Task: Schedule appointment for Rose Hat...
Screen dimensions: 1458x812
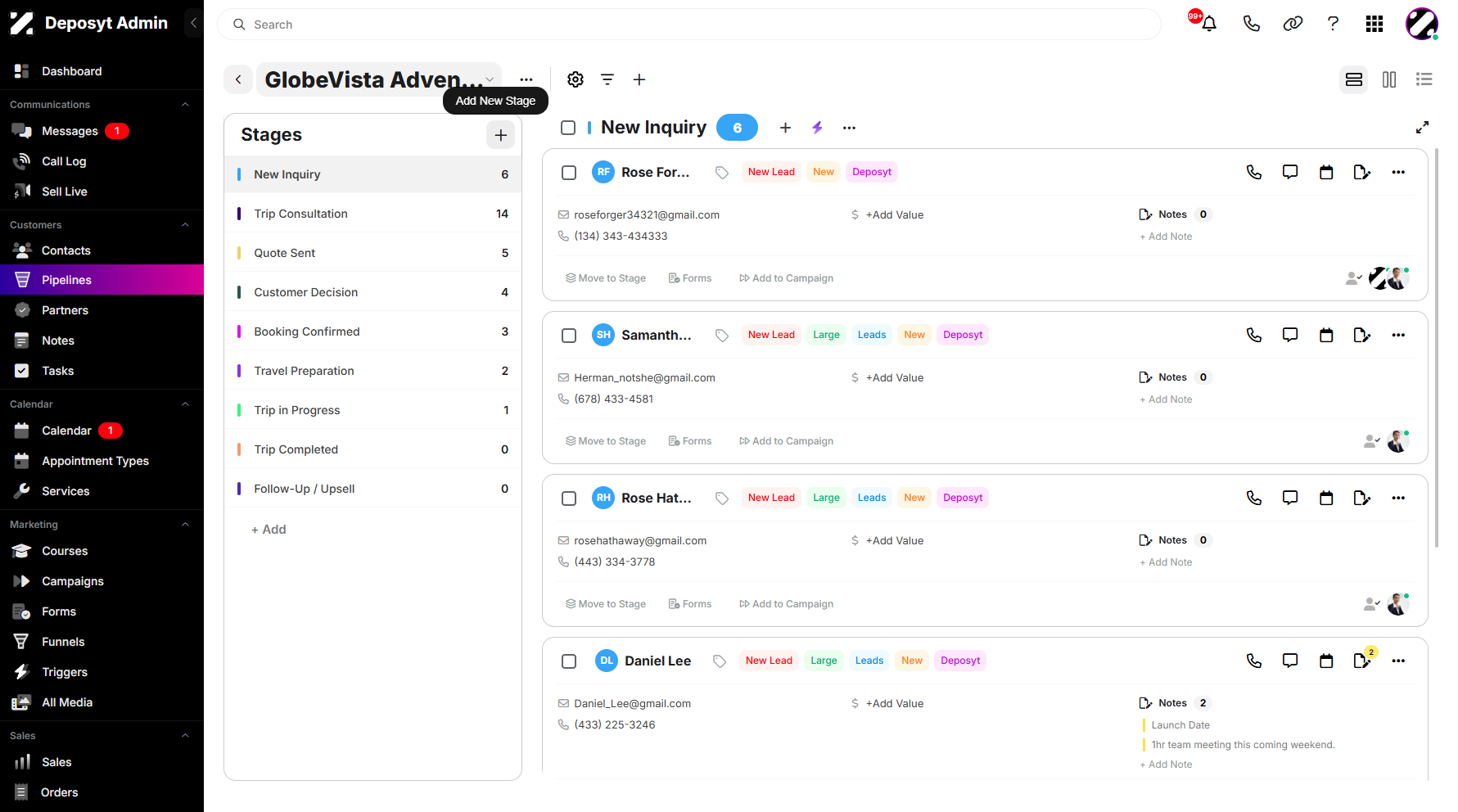Action: coord(1326,498)
